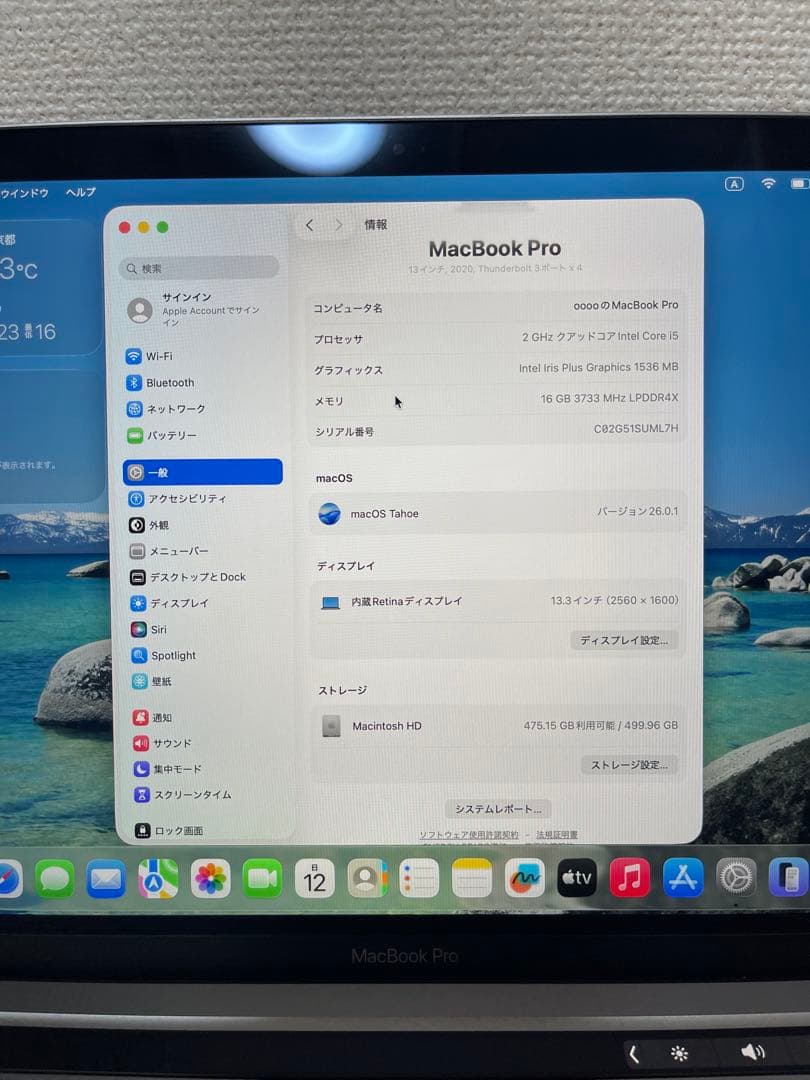Screen dimensions: 810x1080
Task: Open Calendar from the Dock
Action: pyautogui.click(x=315, y=879)
